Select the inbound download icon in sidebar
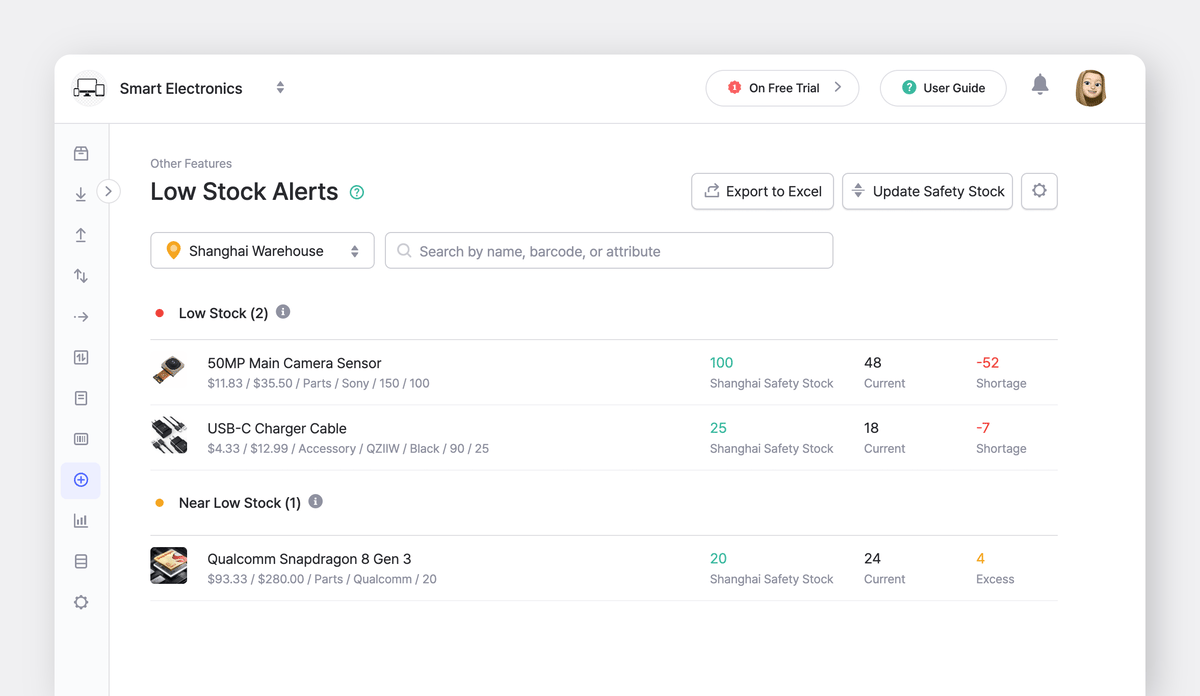Image resolution: width=1200 pixels, height=696 pixels. (x=81, y=194)
